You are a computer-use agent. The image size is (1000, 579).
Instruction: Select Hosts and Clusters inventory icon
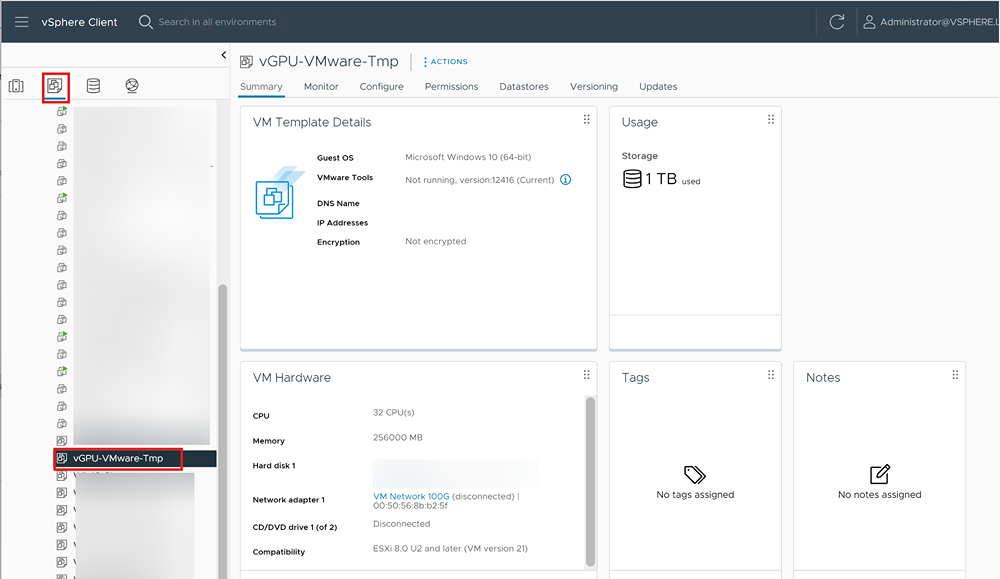[x=16, y=86]
